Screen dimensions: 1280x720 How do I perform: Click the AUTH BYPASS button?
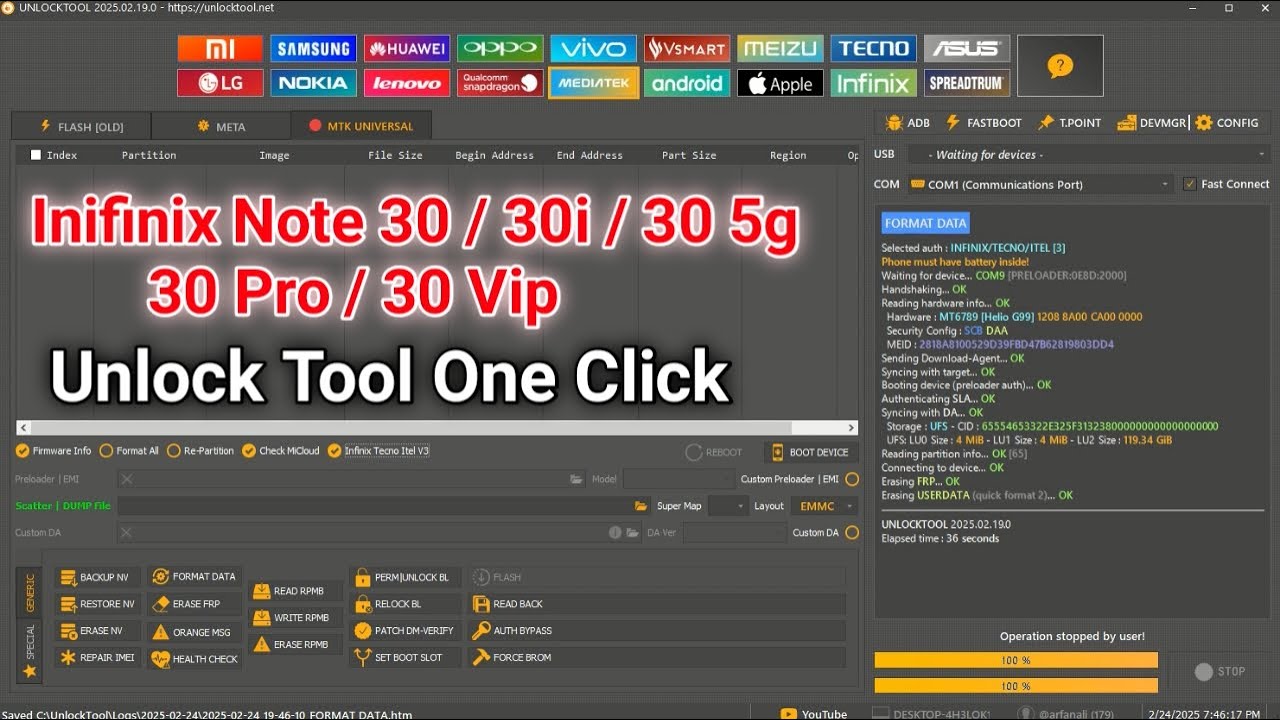[x=657, y=631]
